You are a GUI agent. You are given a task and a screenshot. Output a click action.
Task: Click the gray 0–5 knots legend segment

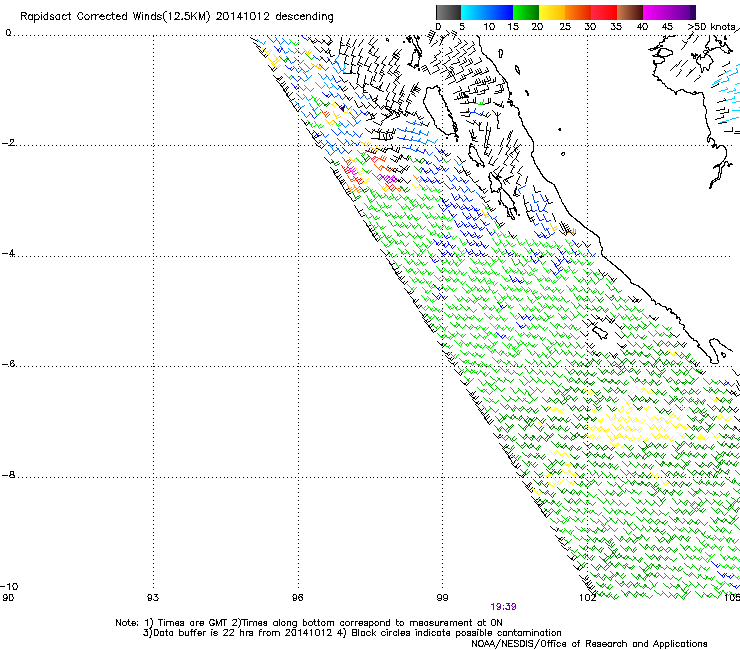pos(448,12)
